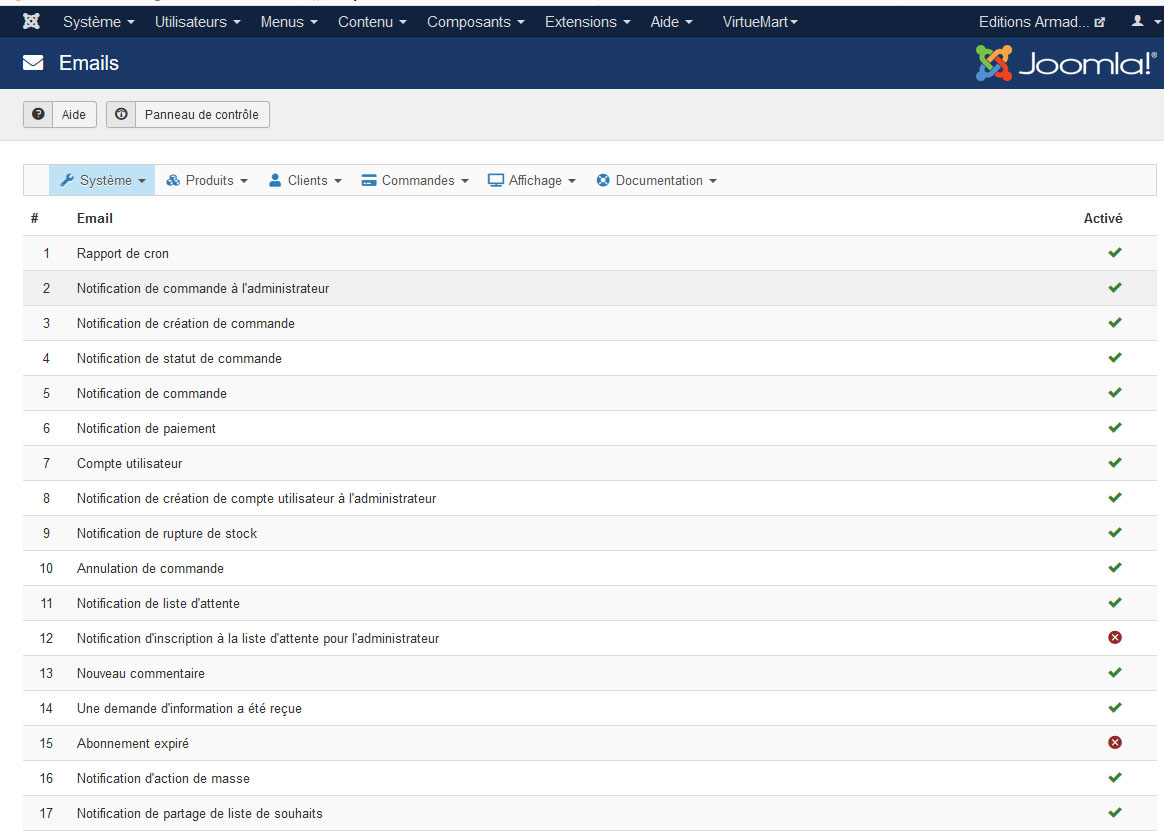The width and height of the screenshot is (1164, 833).
Task: Open the Nouveau commentaire email
Action: click(x=141, y=673)
